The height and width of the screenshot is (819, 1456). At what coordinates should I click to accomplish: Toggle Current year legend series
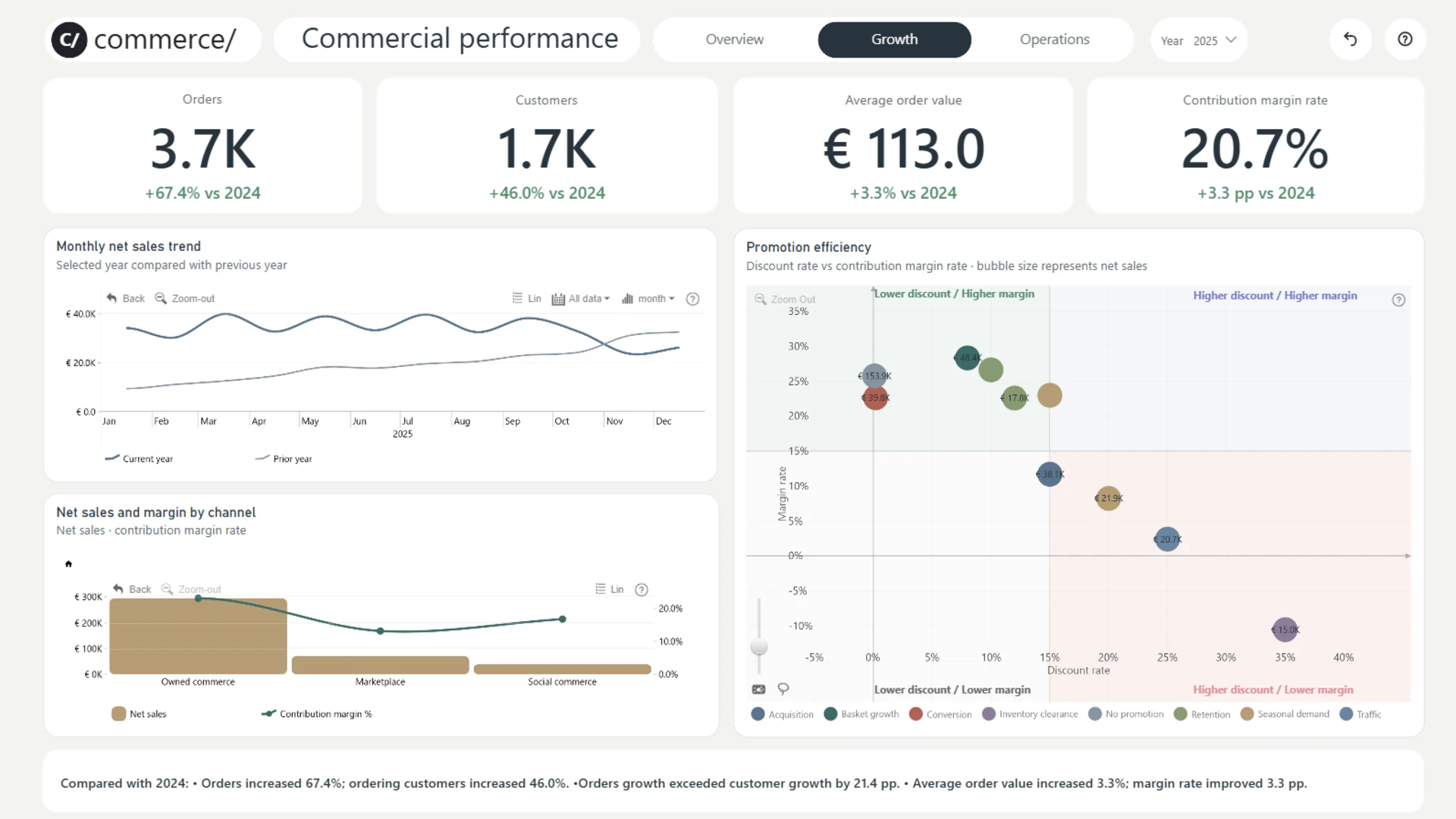[x=139, y=459]
